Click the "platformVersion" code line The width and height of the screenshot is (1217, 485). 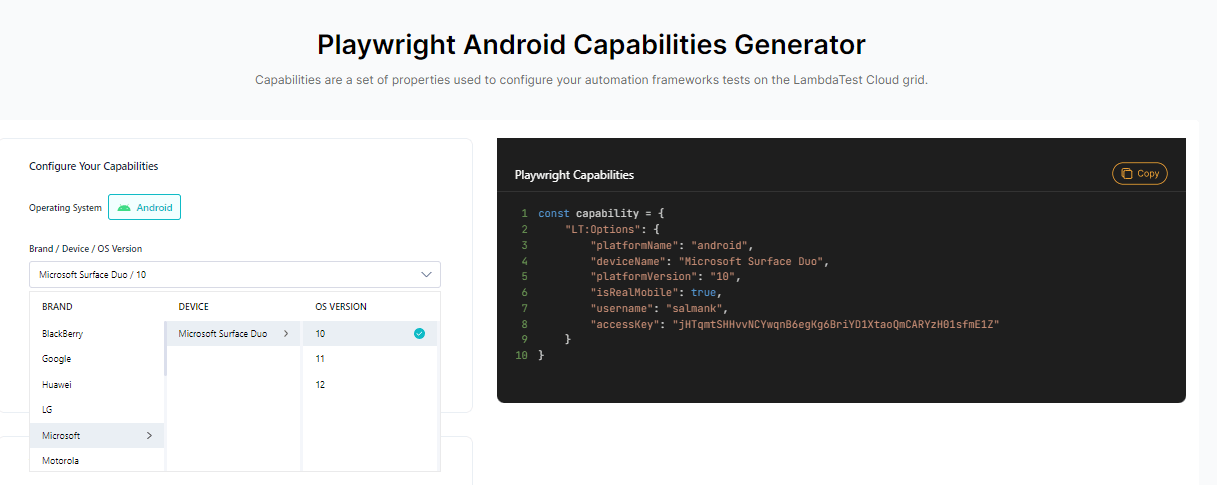(667, 276)
